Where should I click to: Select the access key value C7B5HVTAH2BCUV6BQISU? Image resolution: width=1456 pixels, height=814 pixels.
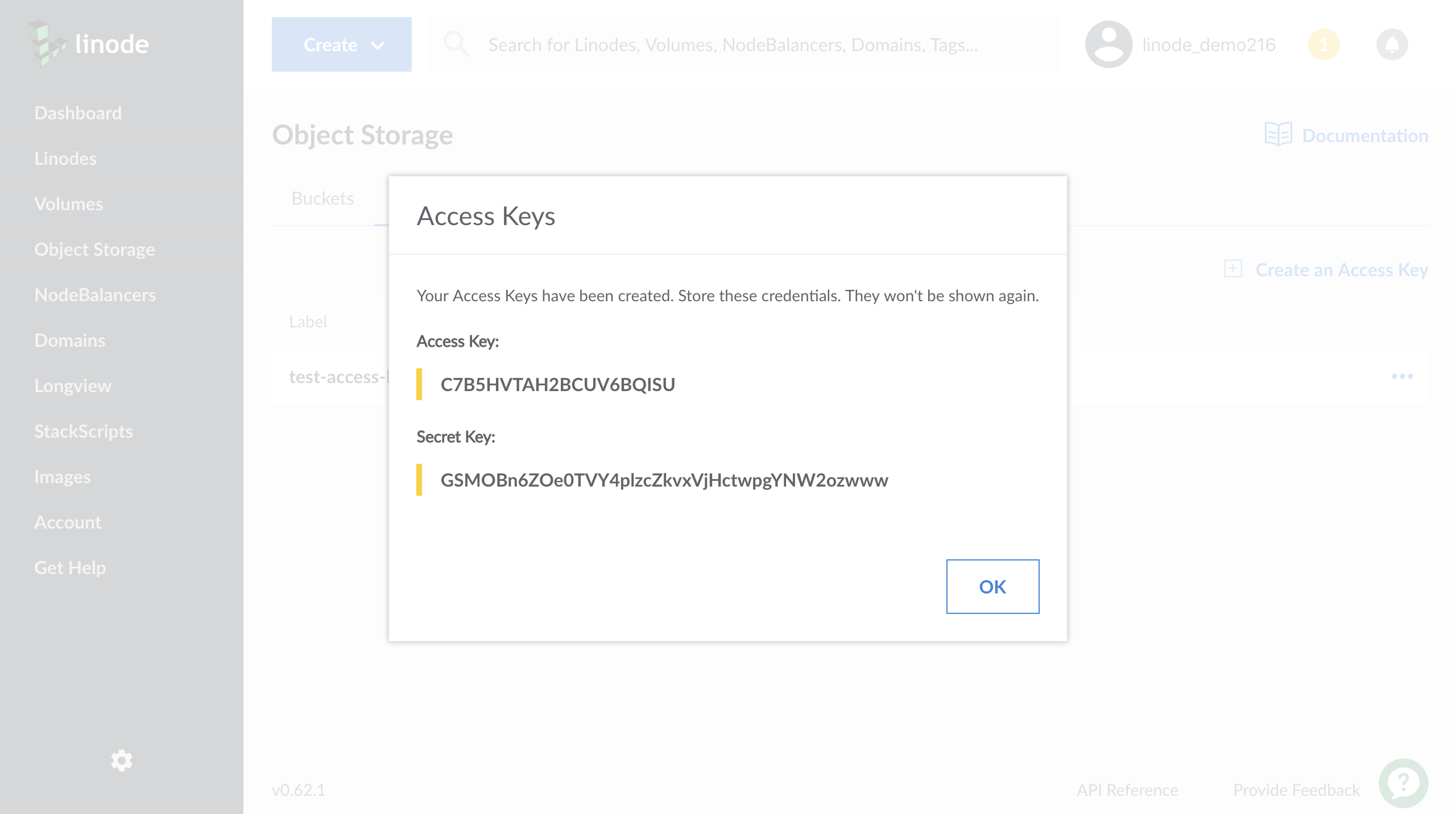[x=557, y=385]
